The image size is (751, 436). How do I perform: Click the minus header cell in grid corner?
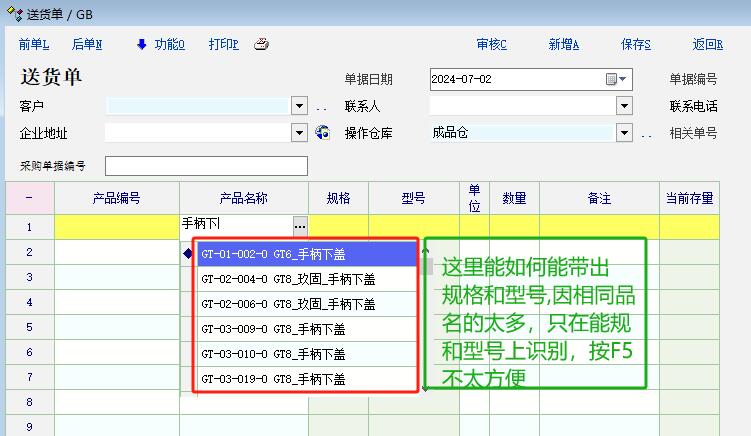28,198
